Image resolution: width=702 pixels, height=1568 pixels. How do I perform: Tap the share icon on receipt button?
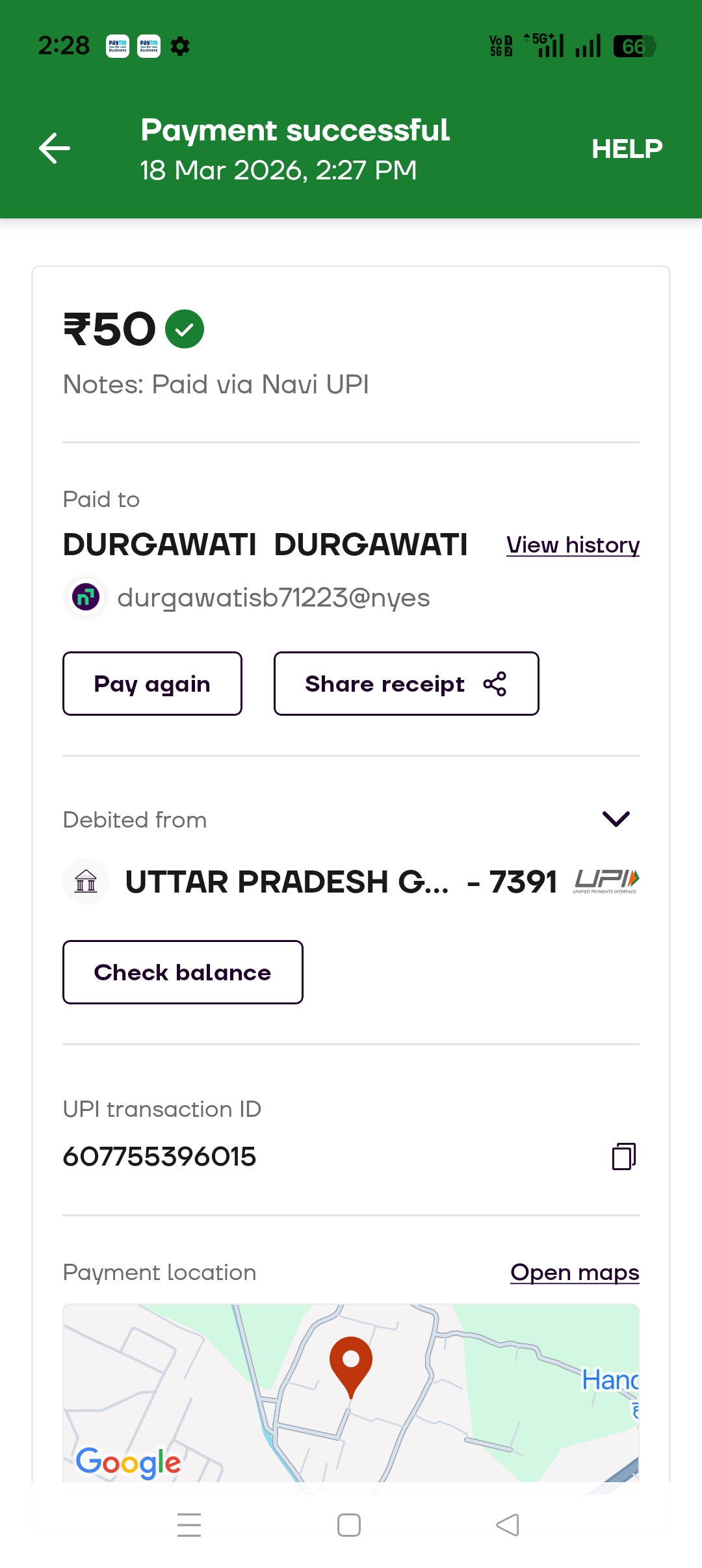pyautogui.click(x=495, y=684)
